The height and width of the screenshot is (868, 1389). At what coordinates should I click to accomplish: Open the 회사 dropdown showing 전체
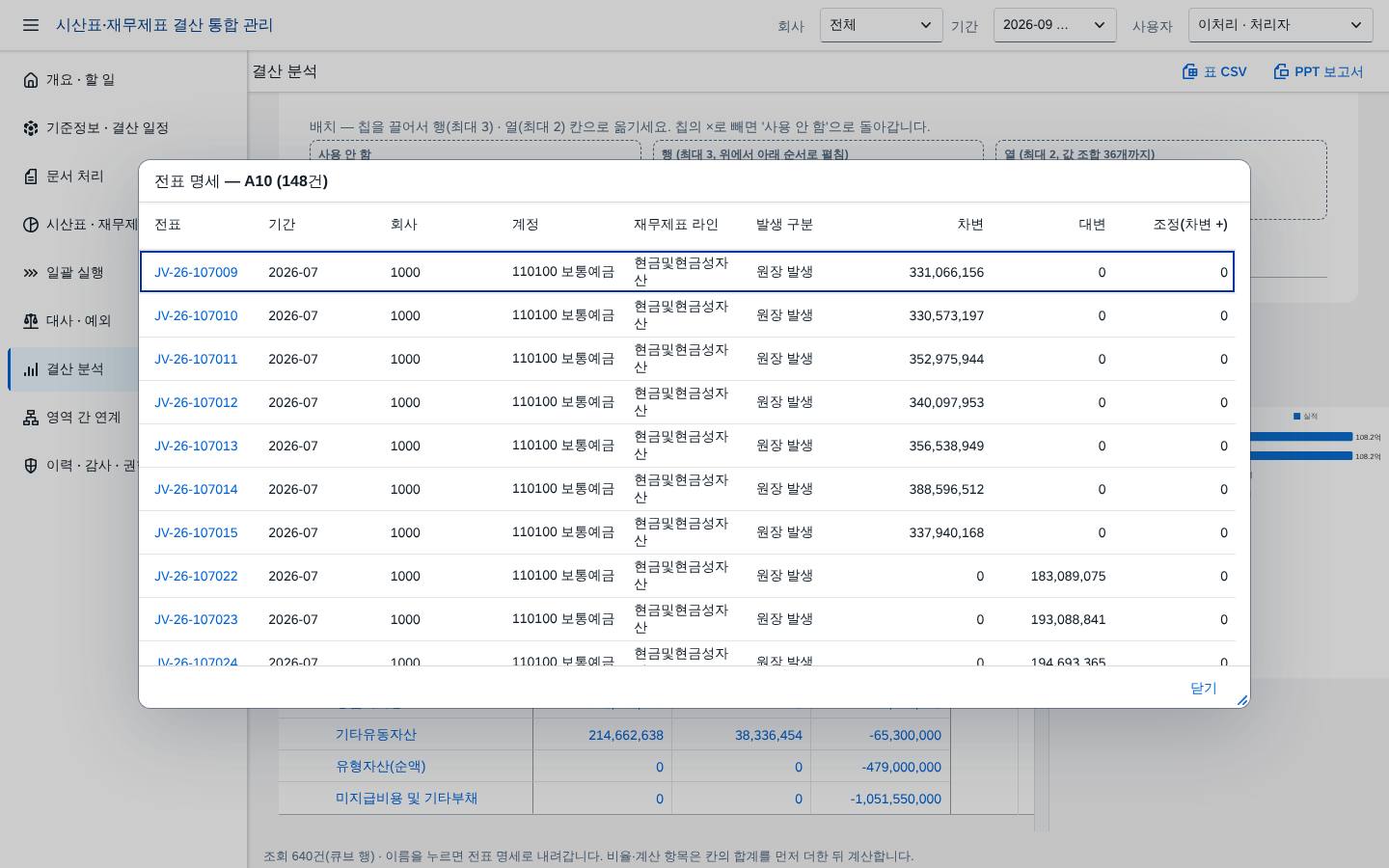click(x=882, y=25)
